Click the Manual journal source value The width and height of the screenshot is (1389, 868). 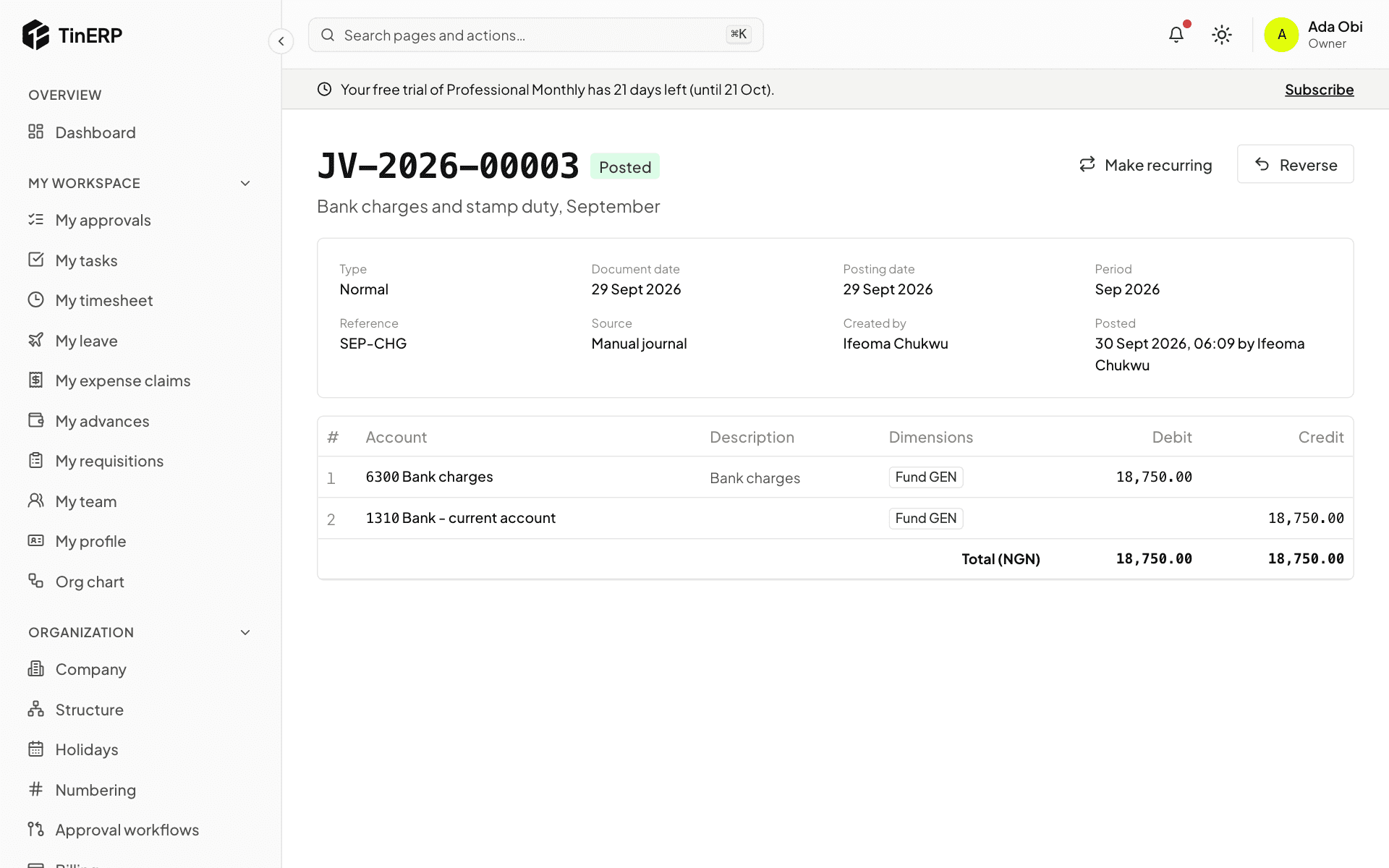click(639, 344)
